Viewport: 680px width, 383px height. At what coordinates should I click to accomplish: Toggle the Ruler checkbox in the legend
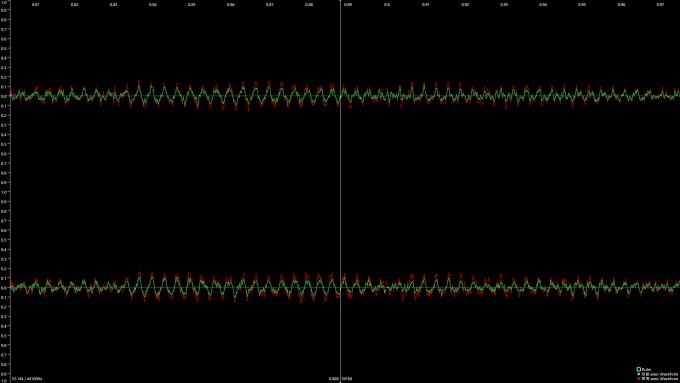[x=639, y=369]
